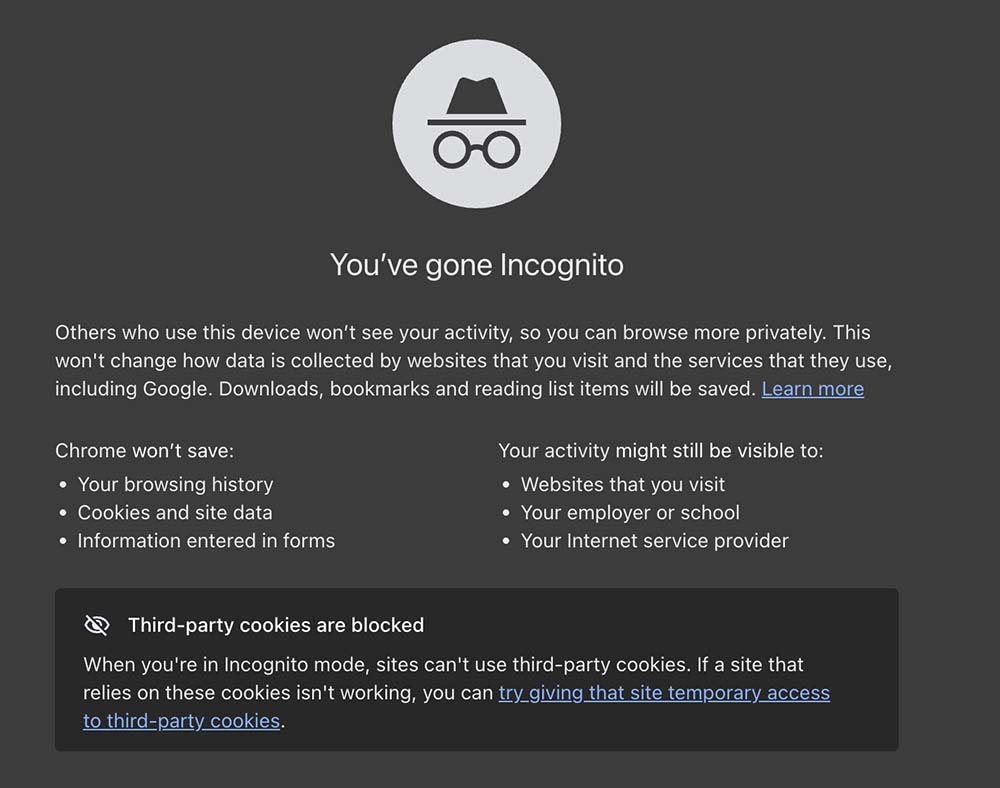Select the "Cookies and site data" item

175,512
